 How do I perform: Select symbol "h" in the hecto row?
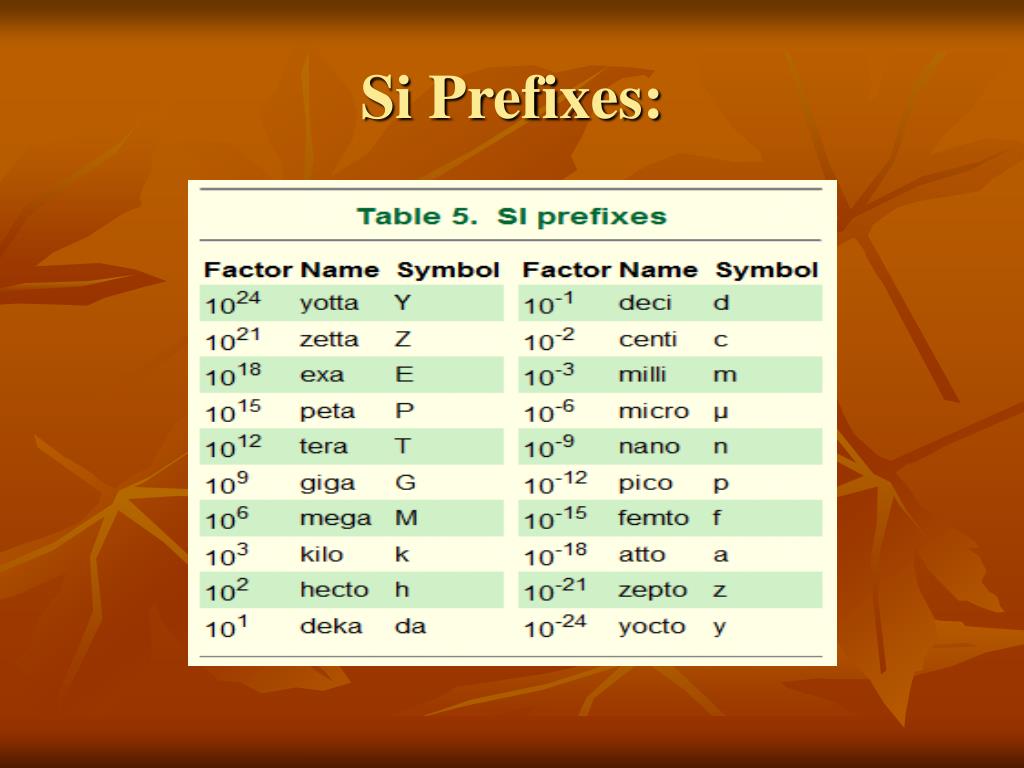click(402, 590)
